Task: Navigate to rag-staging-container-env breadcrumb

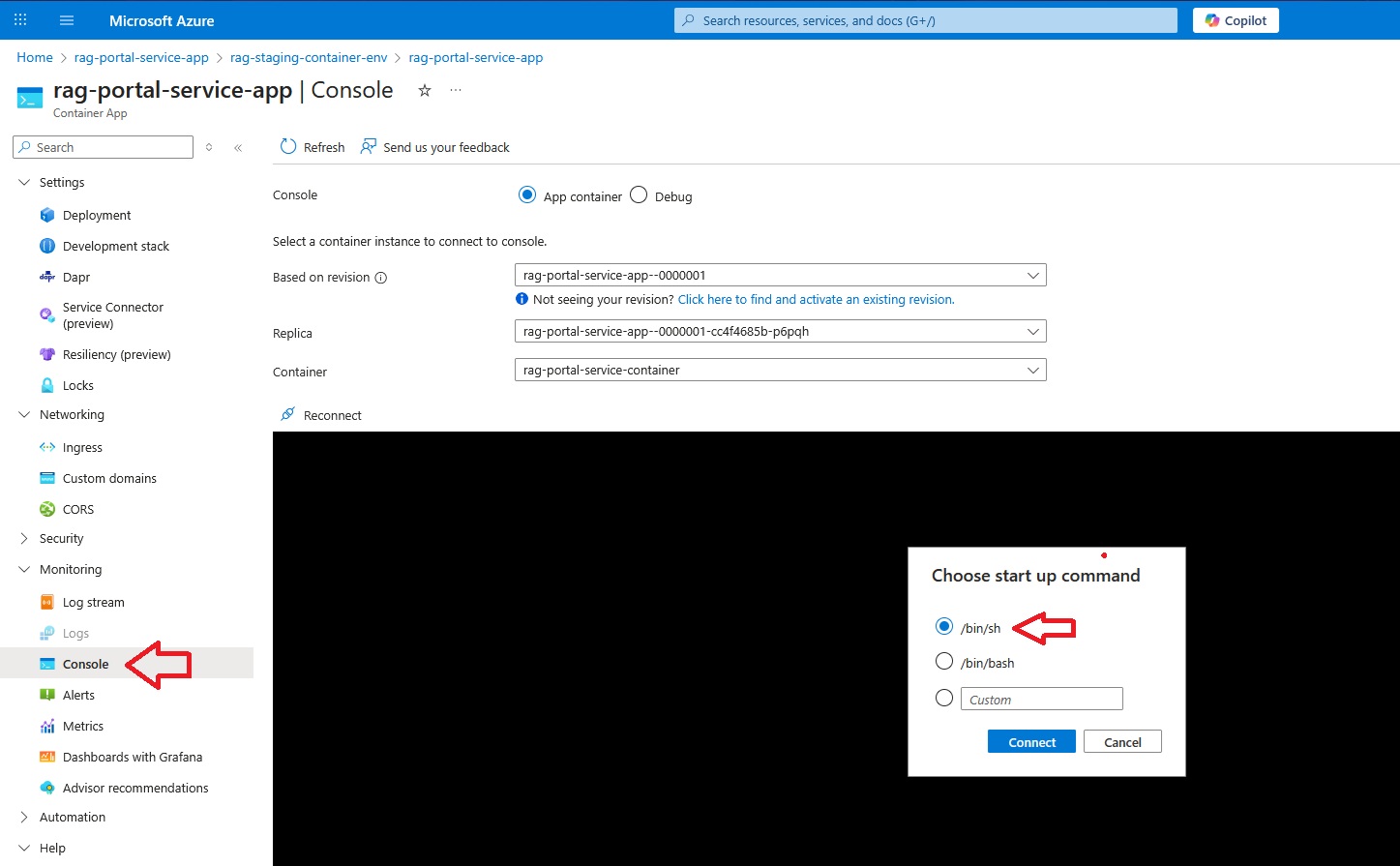Action: coord(309,57)
